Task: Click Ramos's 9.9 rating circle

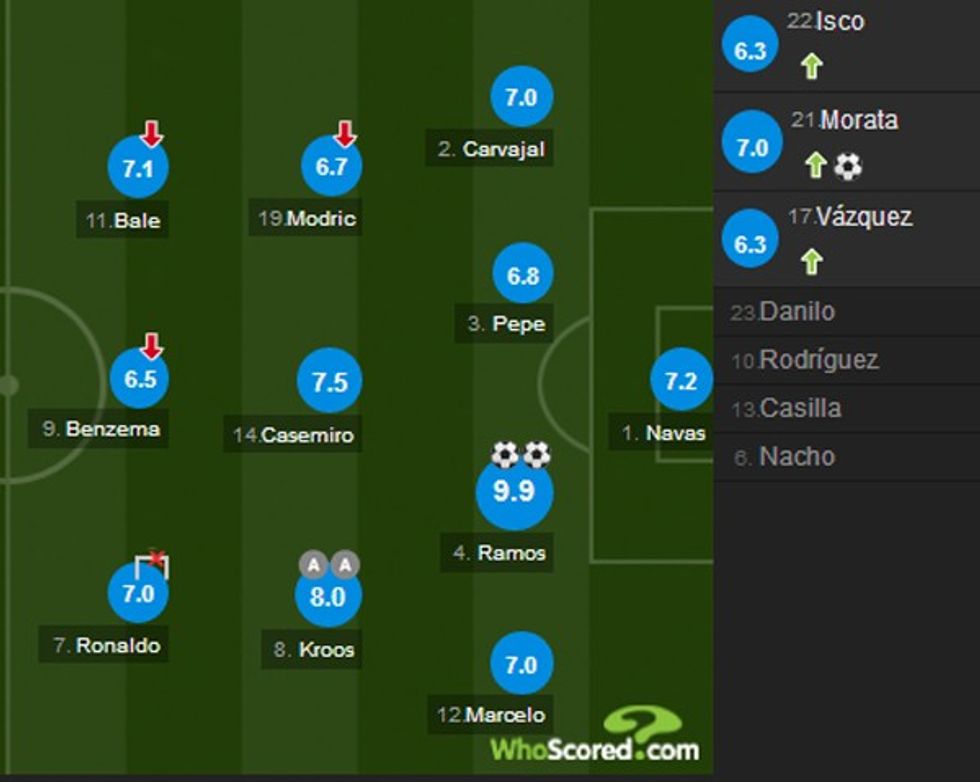Action: pos(514,492)
